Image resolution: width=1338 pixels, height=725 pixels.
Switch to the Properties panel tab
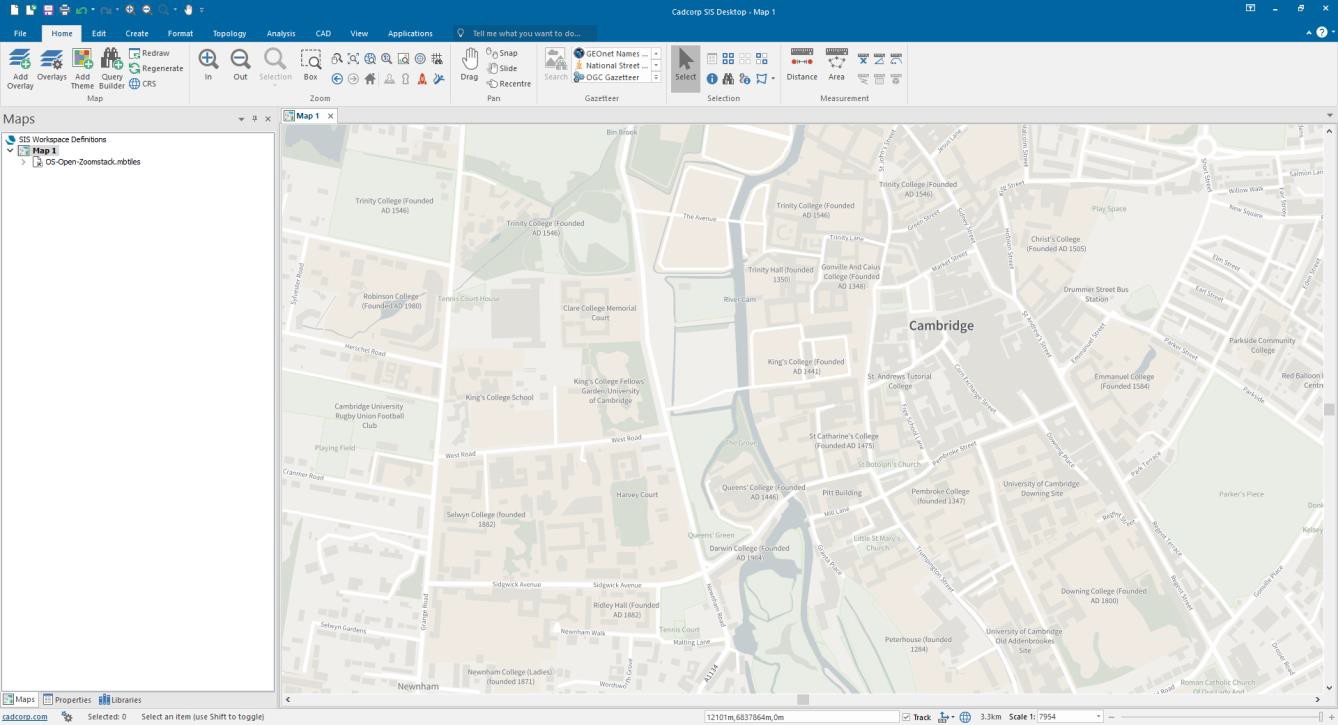point(67,700)
